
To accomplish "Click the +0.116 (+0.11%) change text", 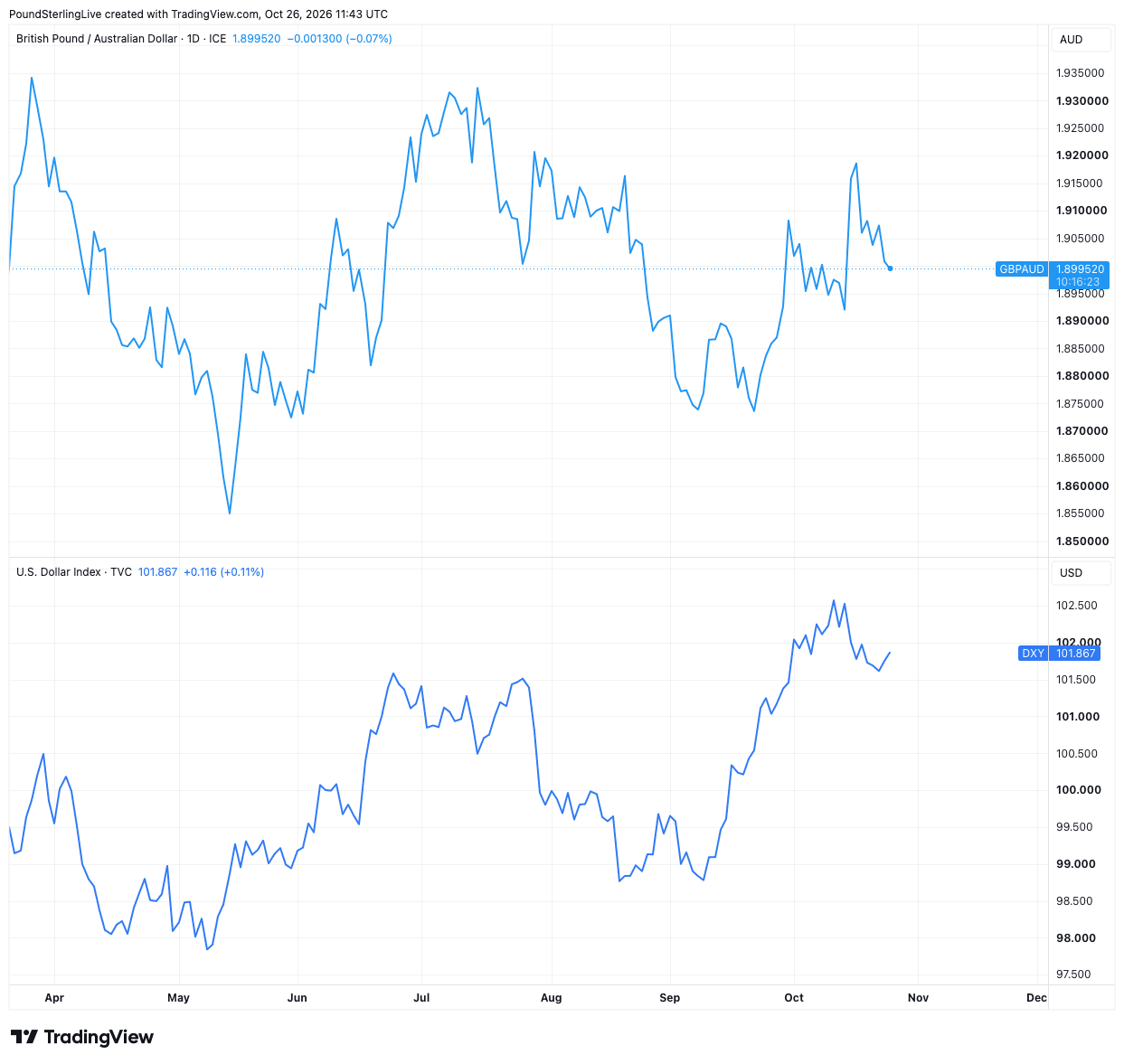I will tap(223, 572).
